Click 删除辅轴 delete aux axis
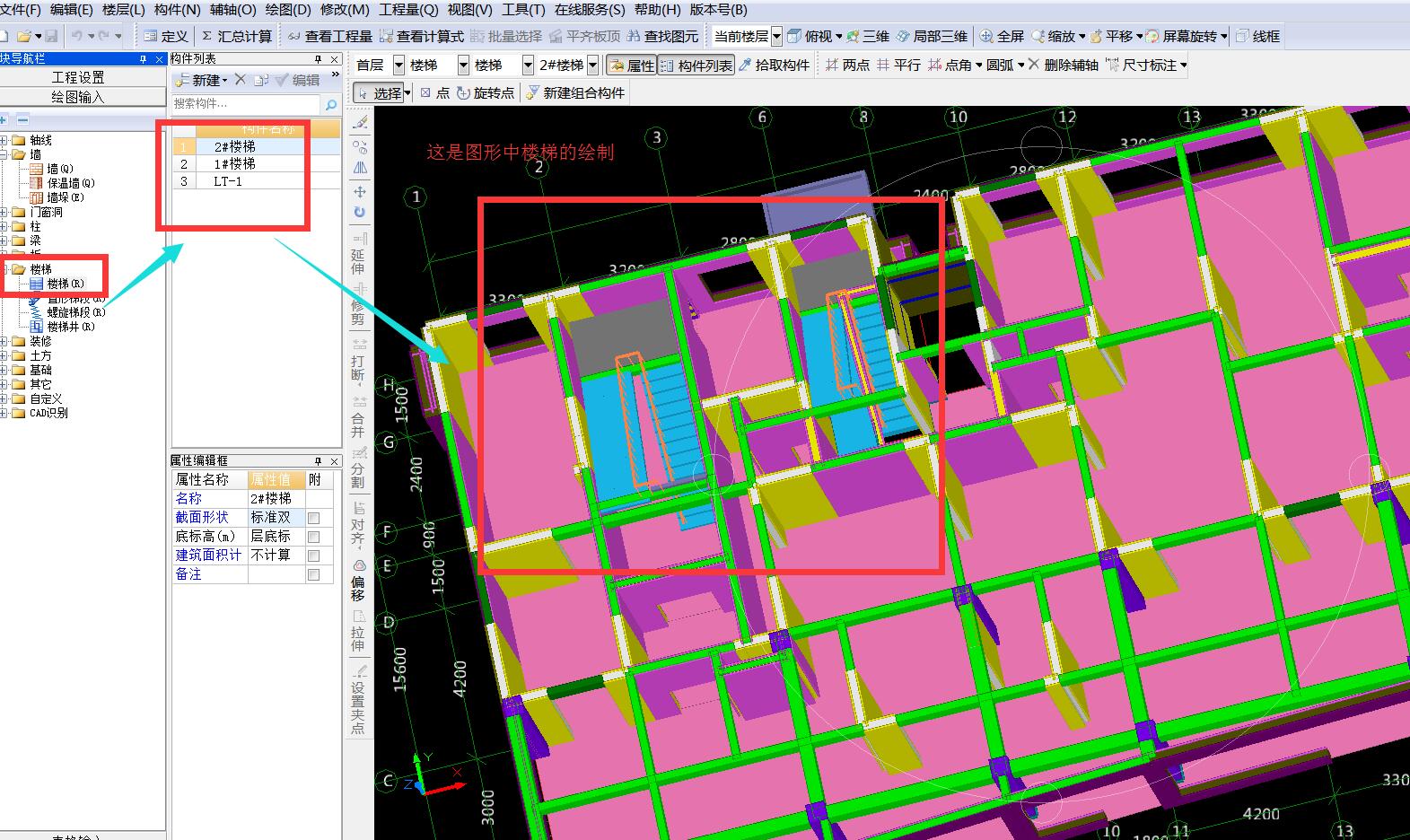 point(1063,65)
